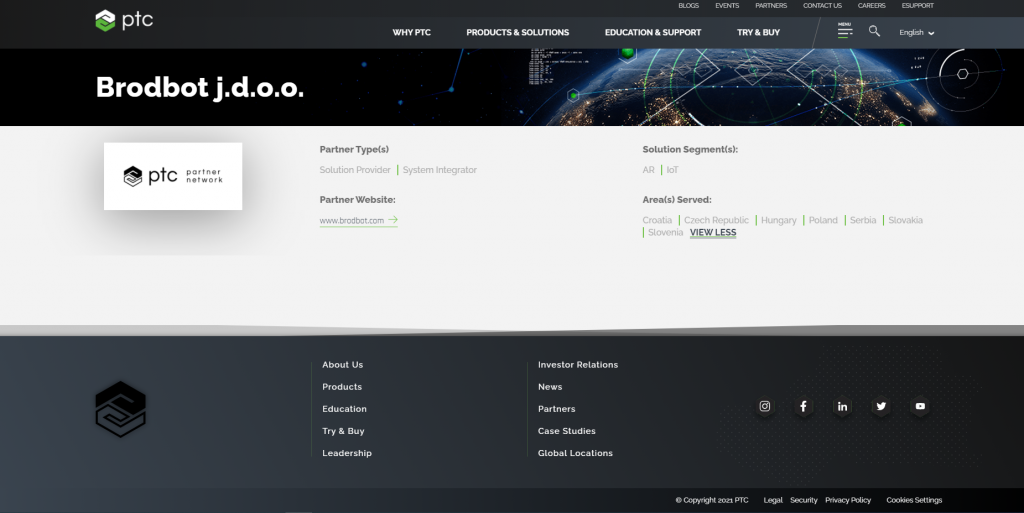The height and width of the screenshot is (513, 1024).
Task: Open PRODUCTS & SOLUTIONS menu
Action: (x=518, y=32)
